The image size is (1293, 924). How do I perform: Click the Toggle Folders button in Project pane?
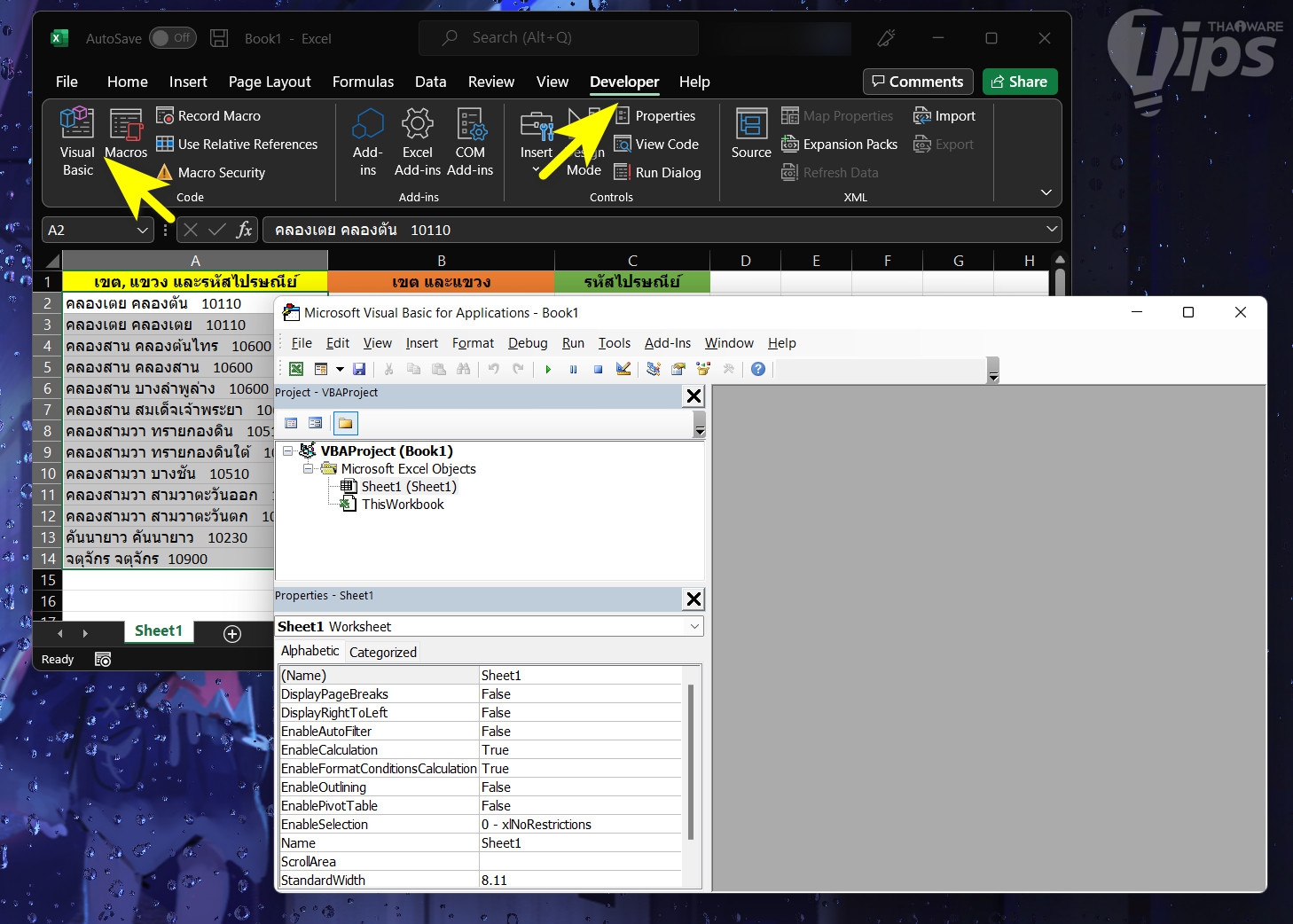click(x=346, y=424)
